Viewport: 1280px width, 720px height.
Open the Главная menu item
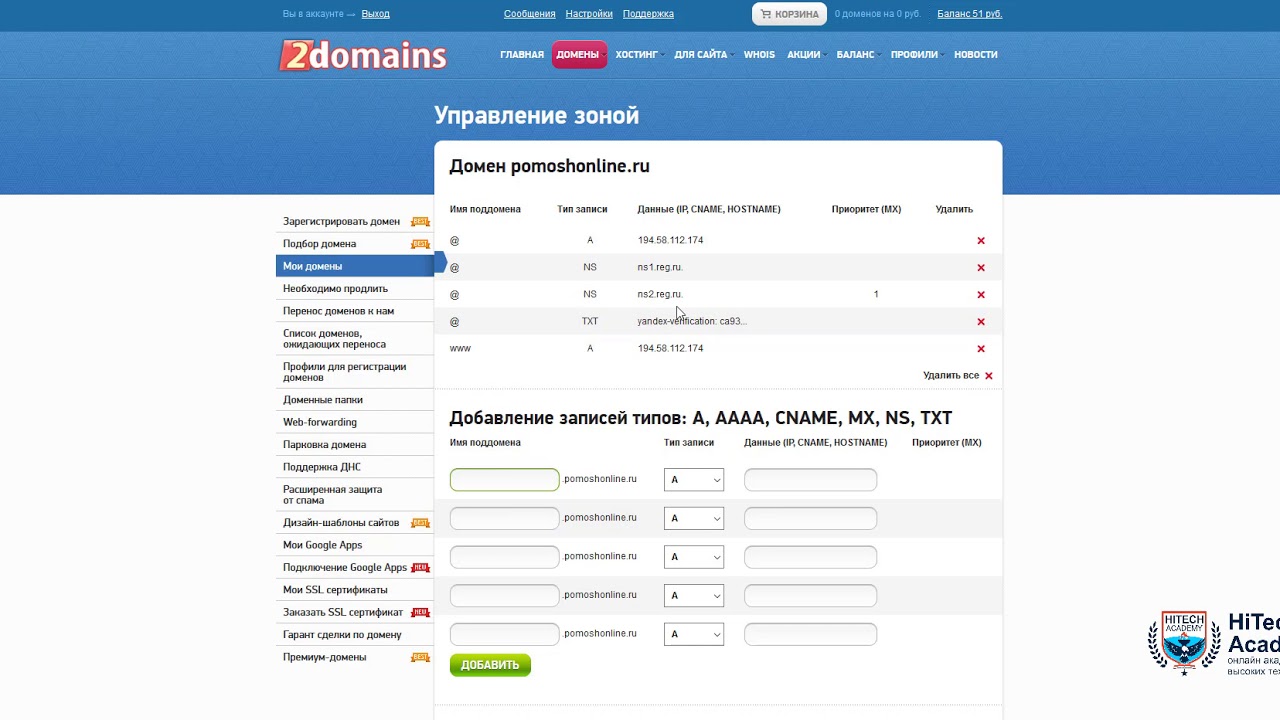522,55
